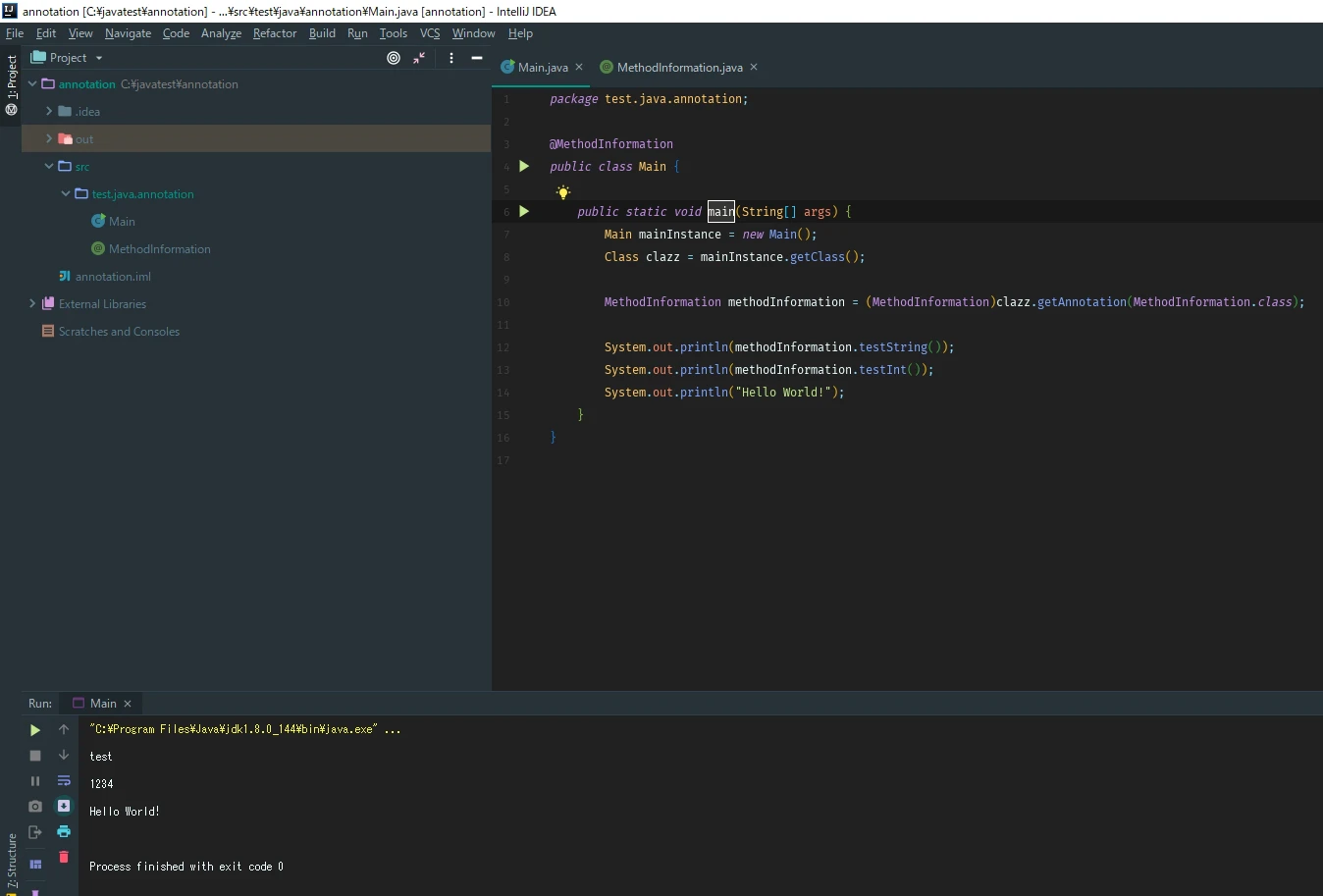Restore the Run panel layout
This screenshot has height=896, width=1323.
(x=35, y=865)
